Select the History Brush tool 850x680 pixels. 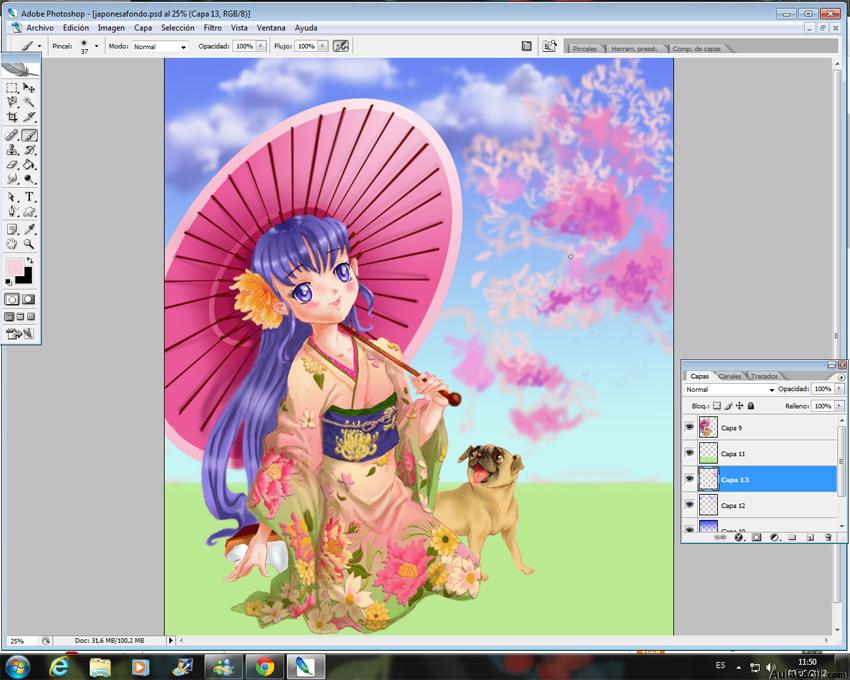click(x=29, y=150)
